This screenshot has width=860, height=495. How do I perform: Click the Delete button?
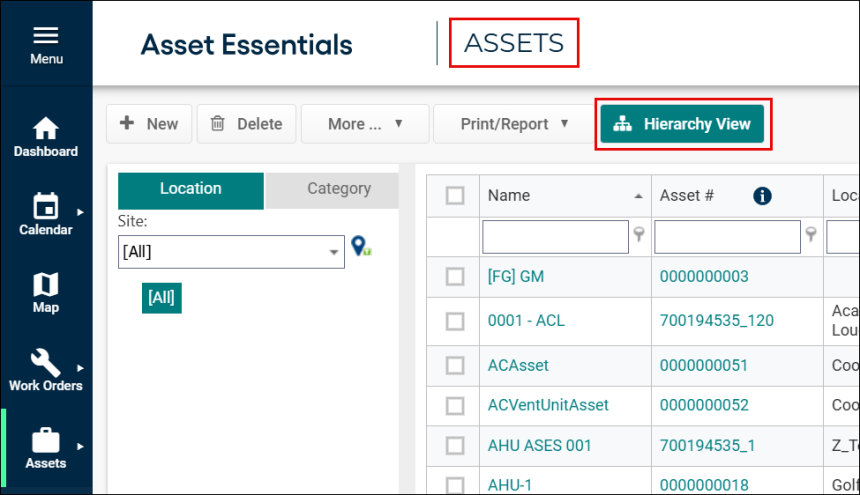[x=246, y=124]
